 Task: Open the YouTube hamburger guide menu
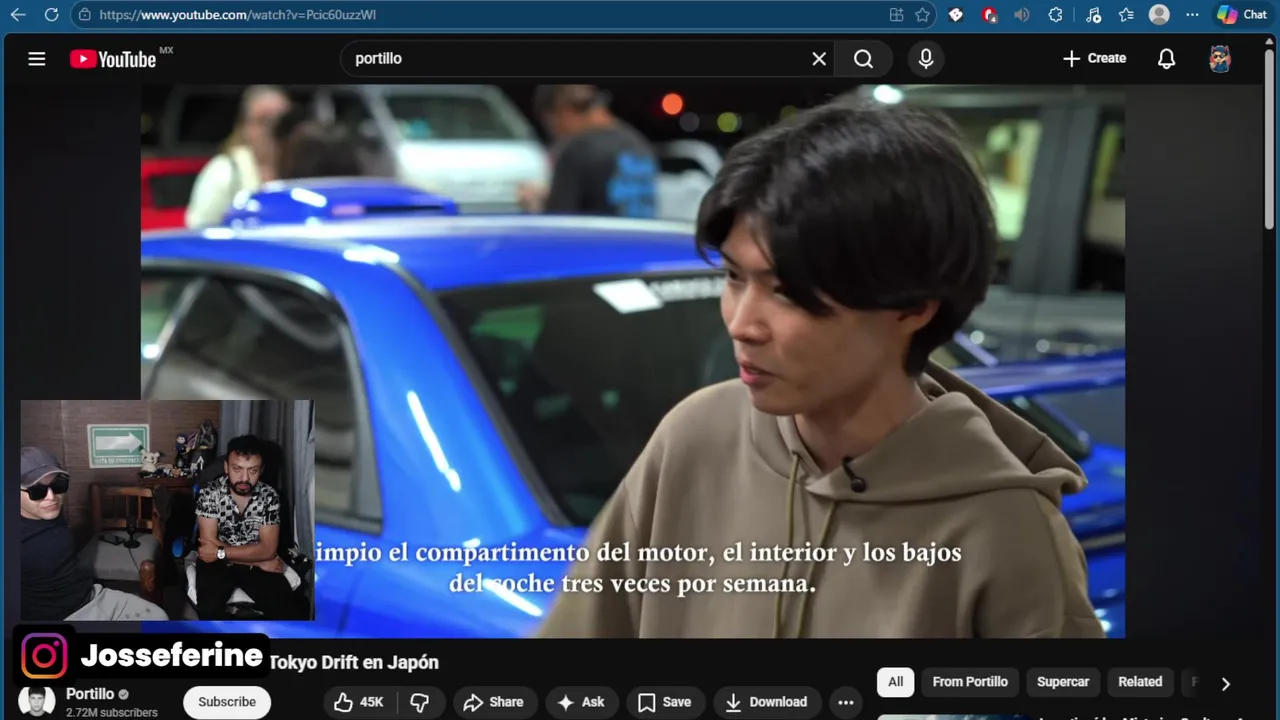tap(37, 59)
